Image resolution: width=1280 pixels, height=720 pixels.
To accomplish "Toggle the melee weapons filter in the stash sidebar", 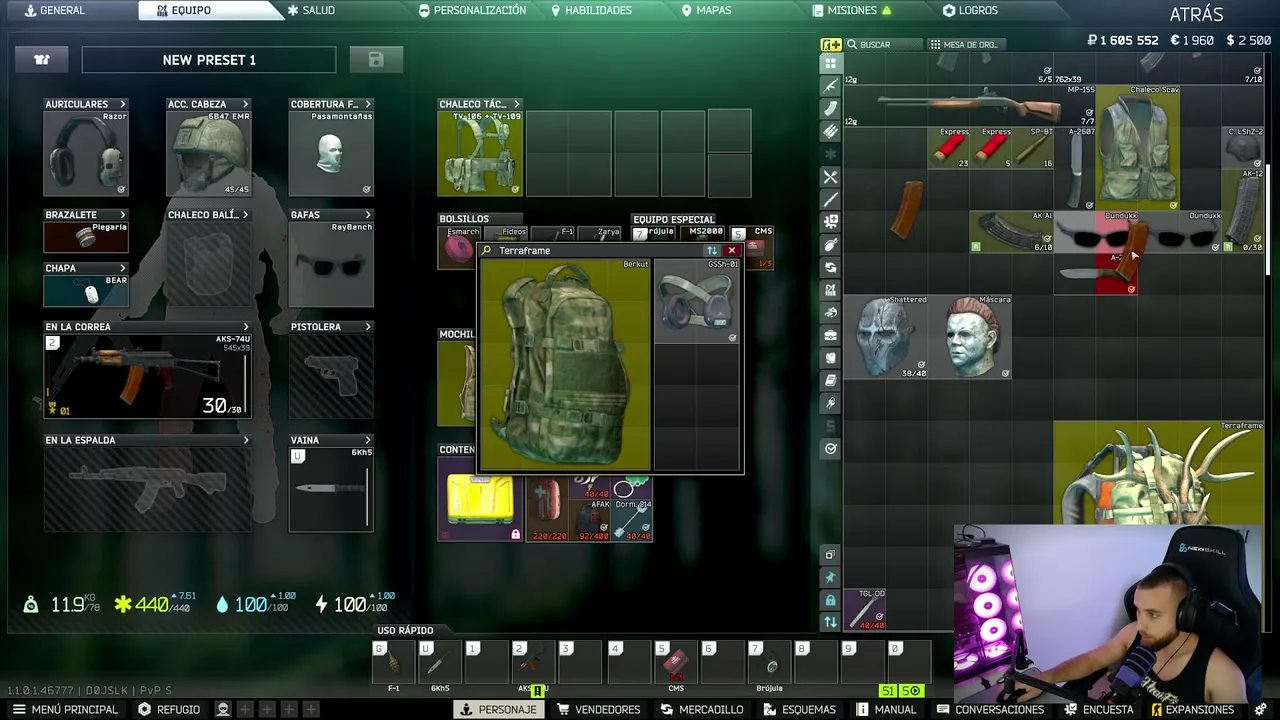I will coord(830,200).
